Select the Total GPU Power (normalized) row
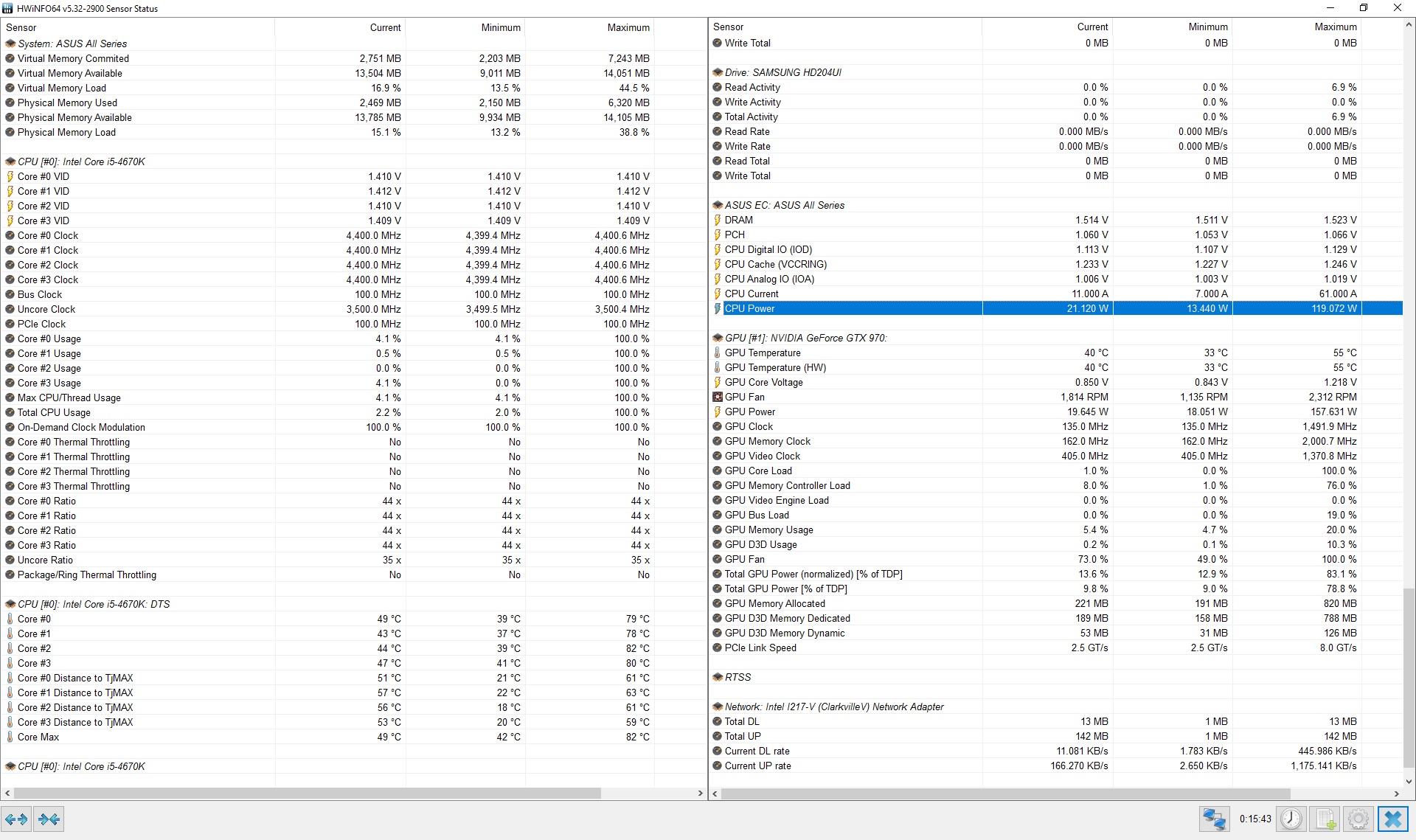This screenshot has height=840, width=1416. tap(1056, 574)
